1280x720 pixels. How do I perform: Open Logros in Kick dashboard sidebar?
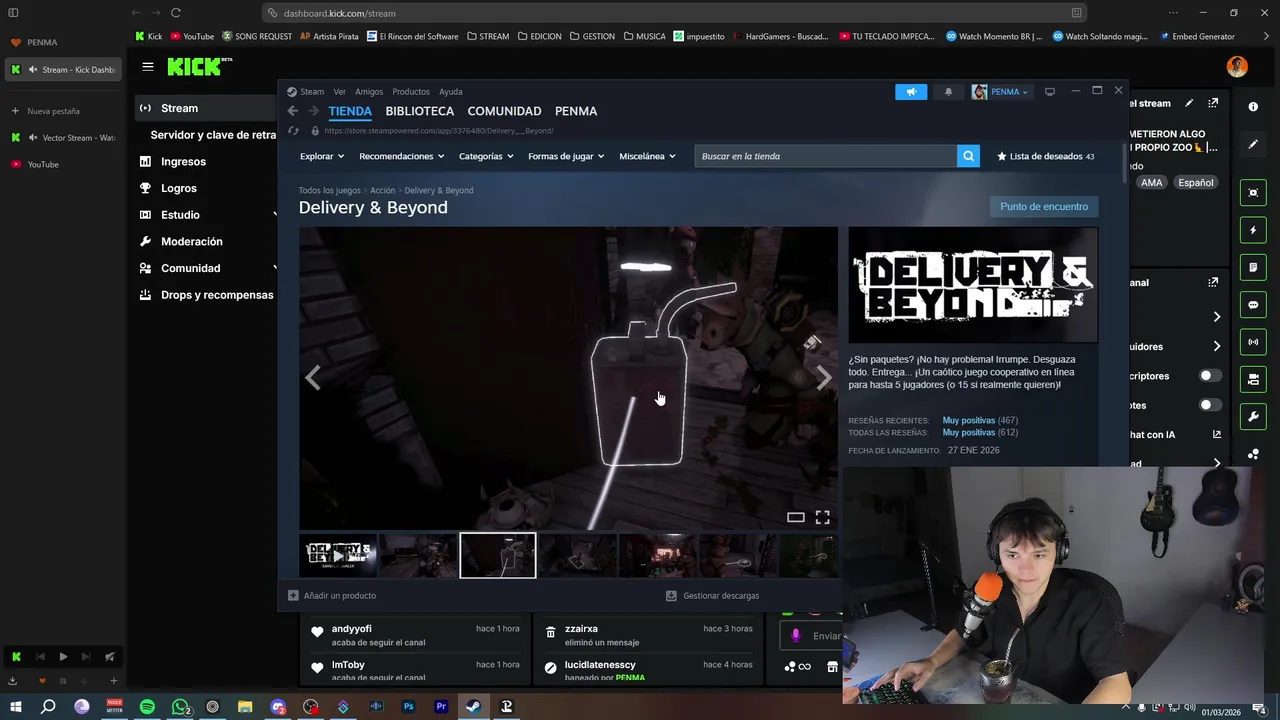click(x=179, y=188)
